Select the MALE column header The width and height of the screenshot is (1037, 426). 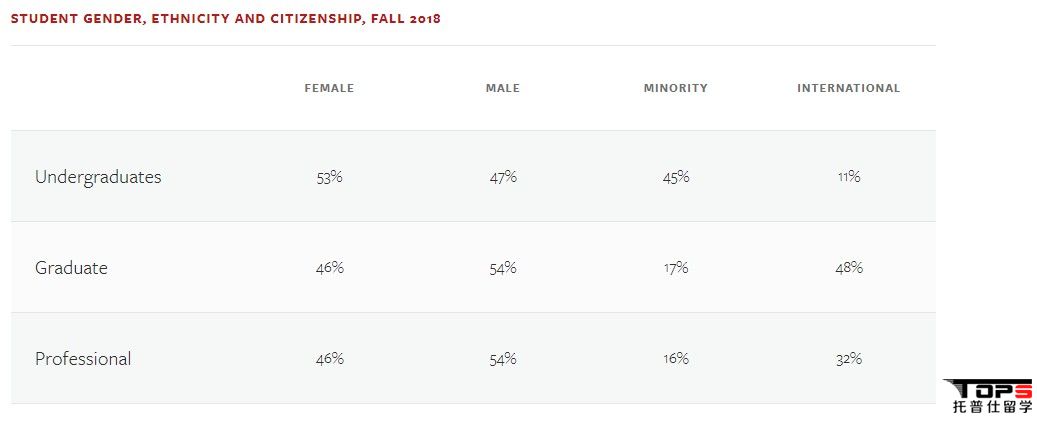click(x=503, y=88)
